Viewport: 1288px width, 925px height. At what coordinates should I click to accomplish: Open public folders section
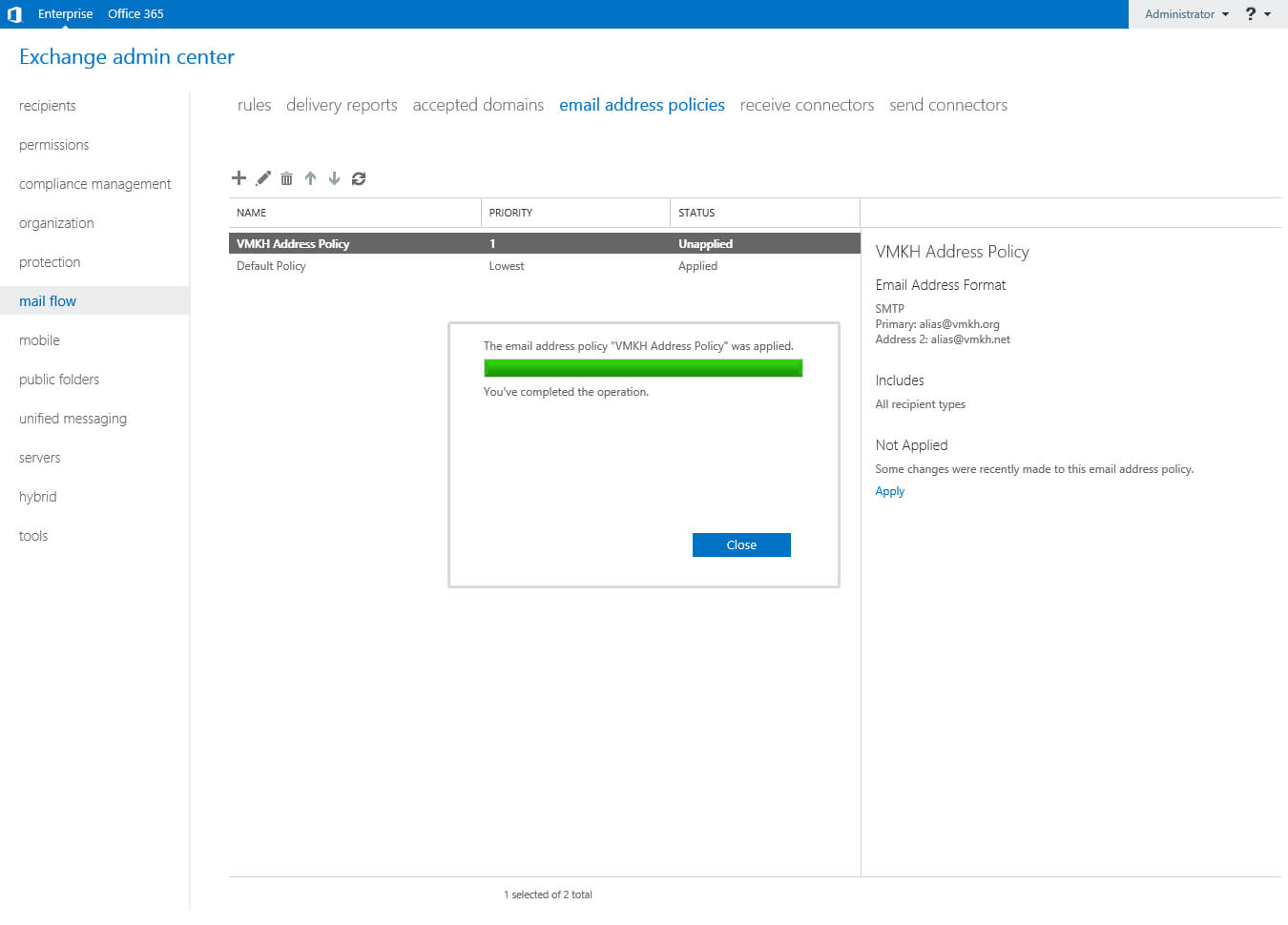tap(59, 380)
